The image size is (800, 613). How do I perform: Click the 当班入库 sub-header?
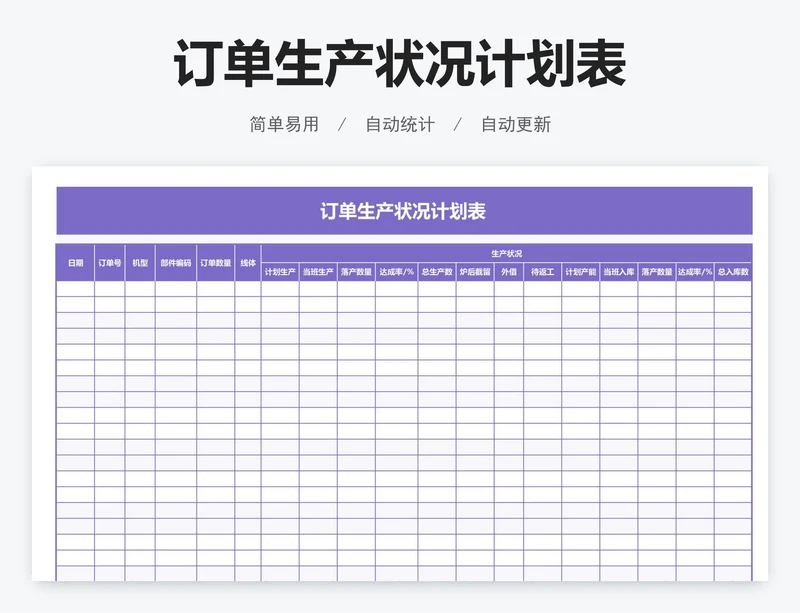pos(619,272)
